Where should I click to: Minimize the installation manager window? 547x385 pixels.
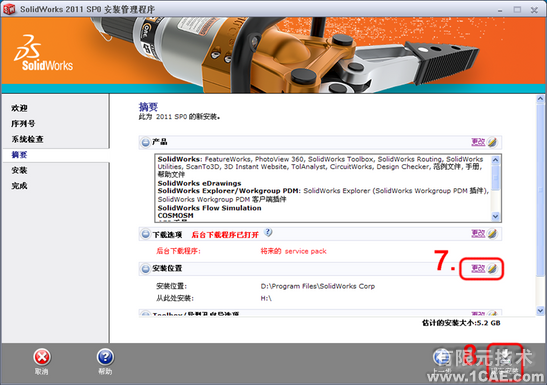point(500,10)
